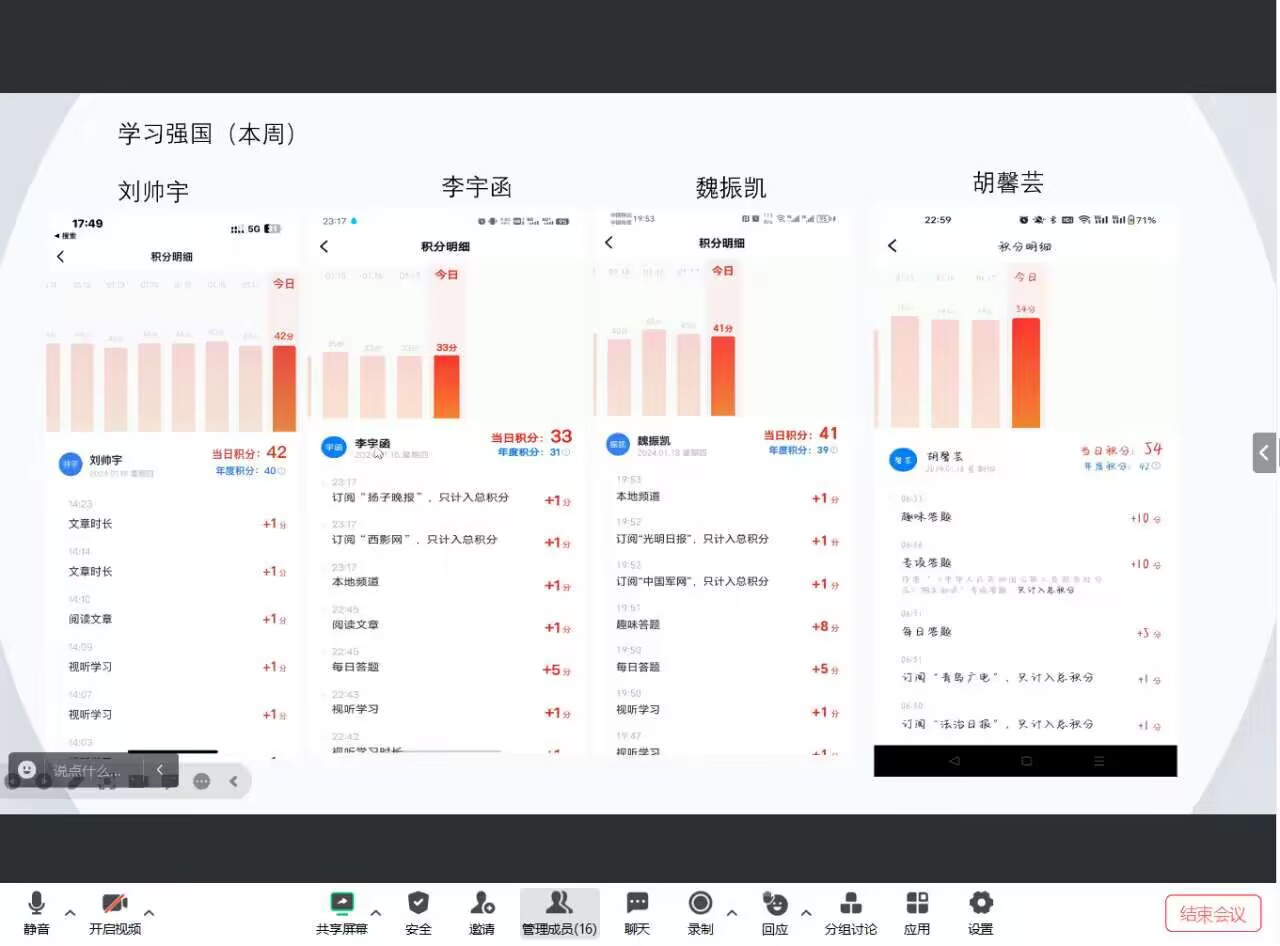This screenshot has width=1280, height=946.
Task: Toggle the microphone mute (静音) button
Action: pos(37,904)
